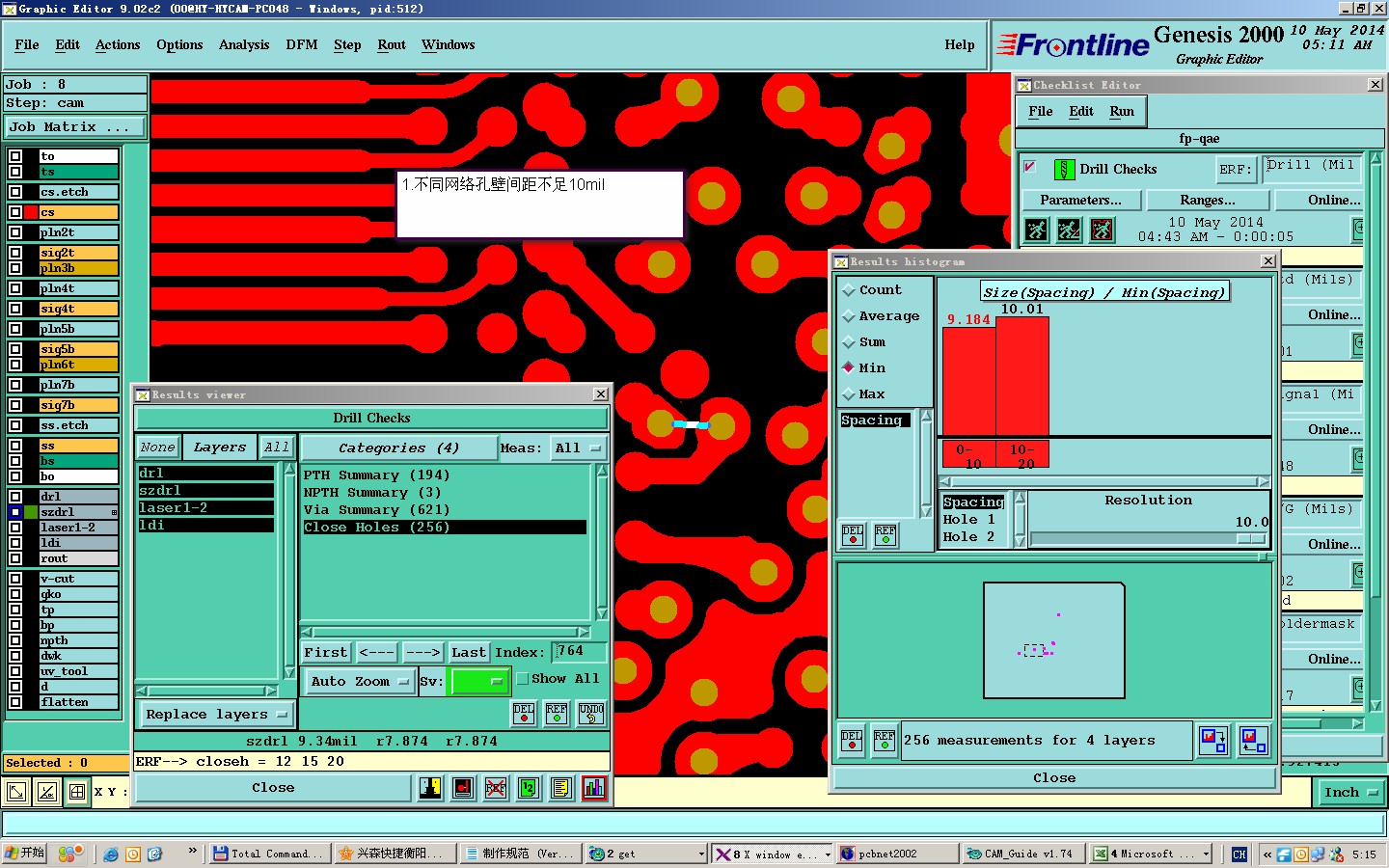Open the Job Matrix ... button
The height and width of the screenshot is (868, 1389).
coord(74,127)
